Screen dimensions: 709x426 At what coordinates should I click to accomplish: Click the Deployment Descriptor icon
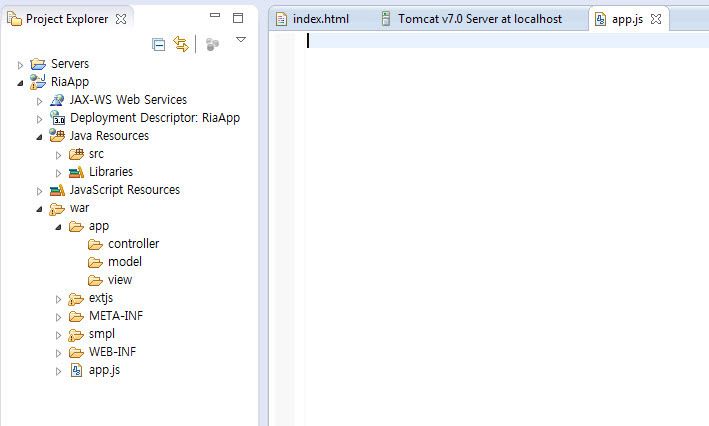coord(57,118)
